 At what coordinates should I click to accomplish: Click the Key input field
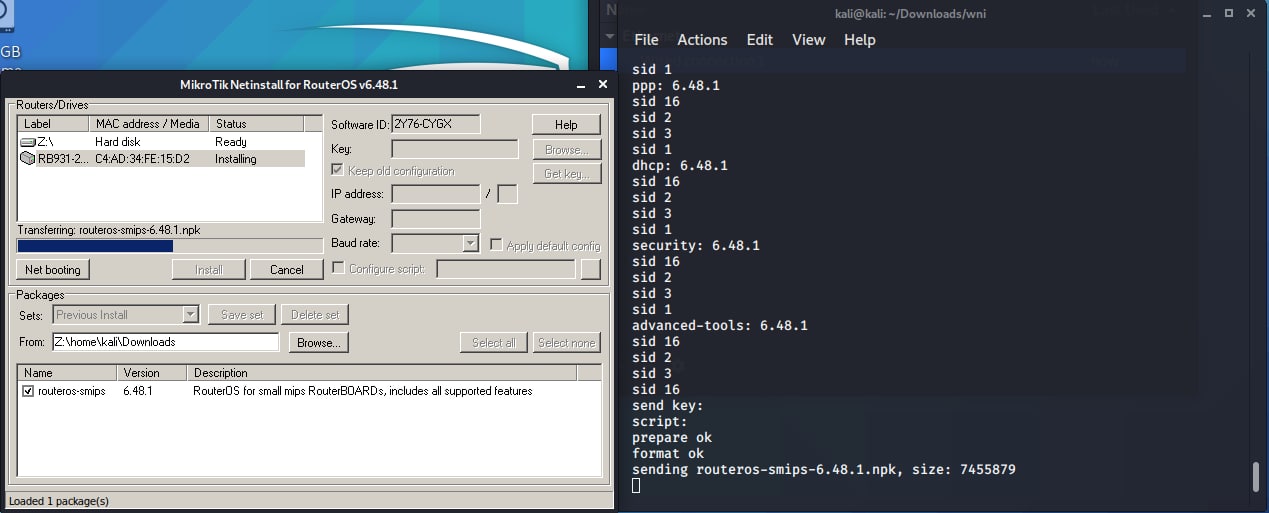click(x=455, y=149)
